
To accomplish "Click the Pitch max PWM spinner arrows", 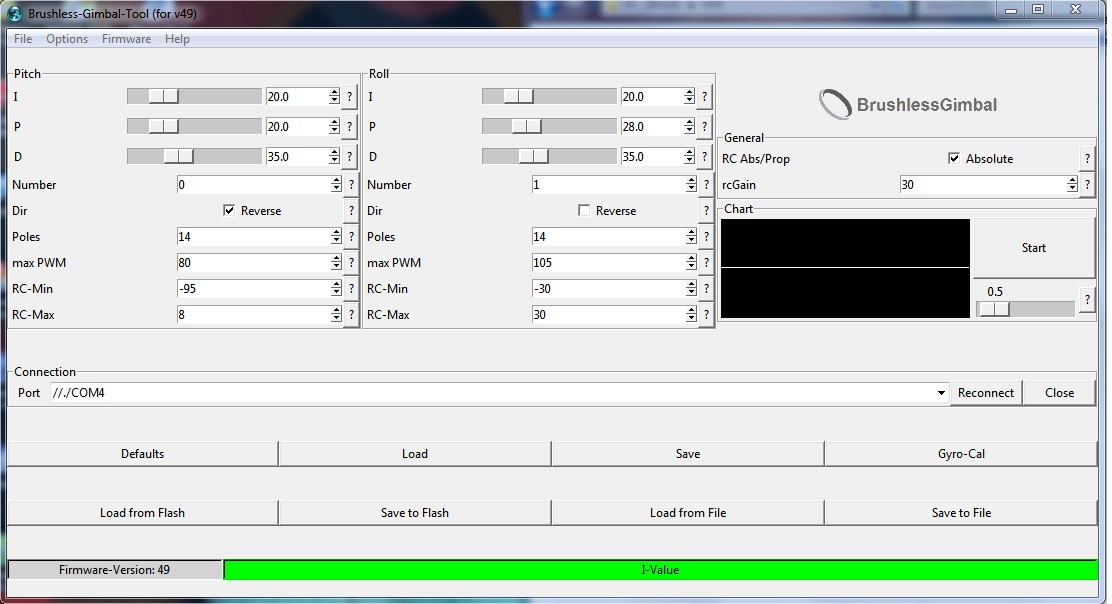I will [x=335, y=263].
